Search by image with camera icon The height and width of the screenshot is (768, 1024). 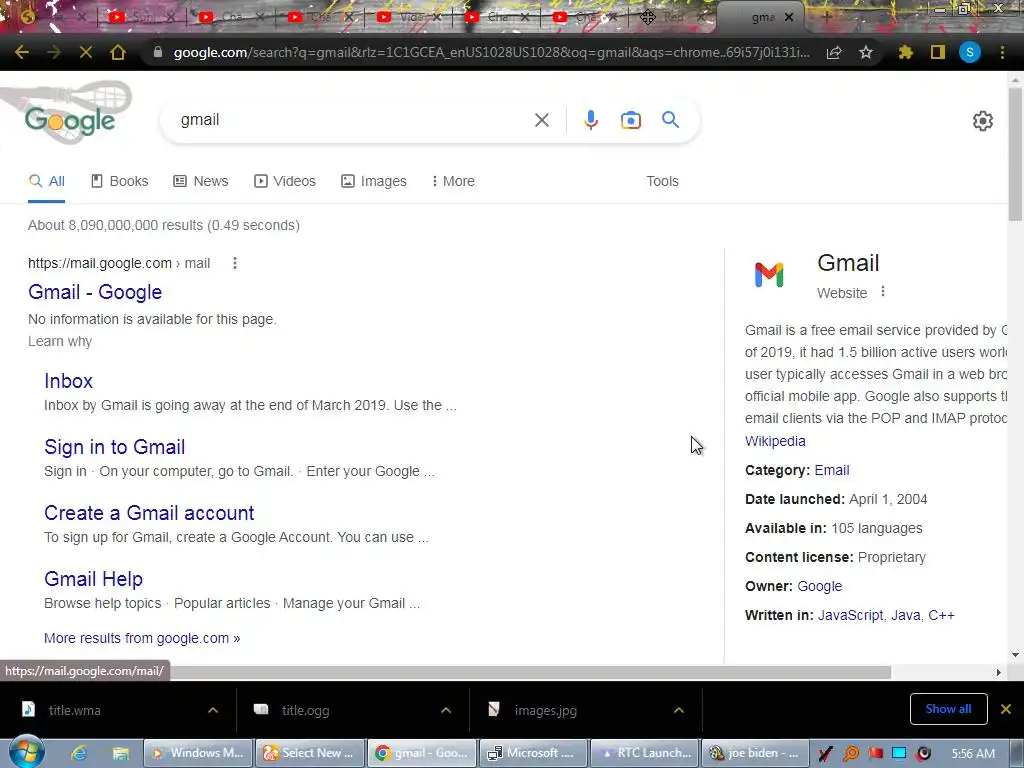[x=631, y=120]
